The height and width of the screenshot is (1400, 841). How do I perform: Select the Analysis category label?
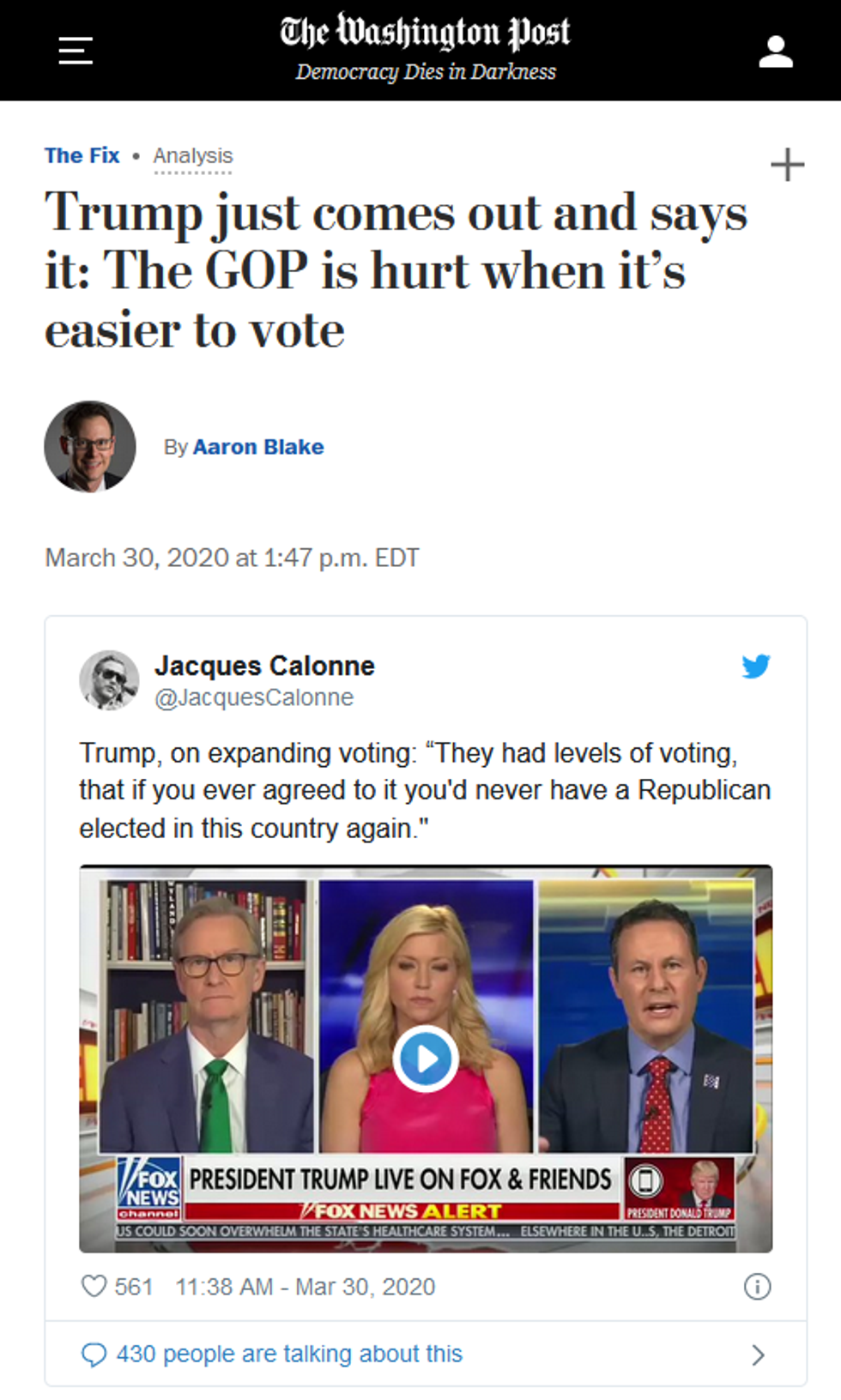[x=192, y=155]
